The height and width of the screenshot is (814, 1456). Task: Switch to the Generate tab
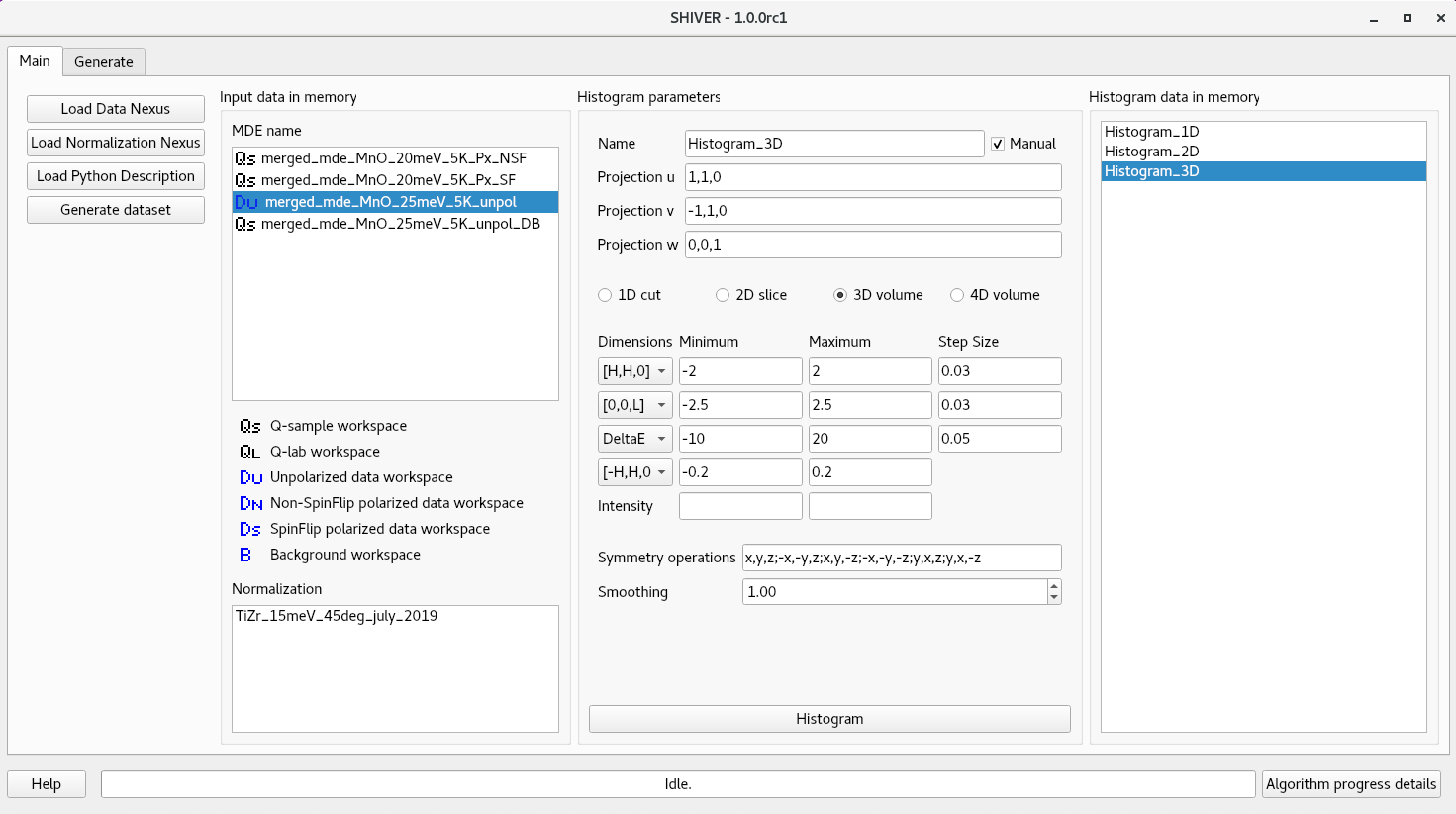point(104,61)
